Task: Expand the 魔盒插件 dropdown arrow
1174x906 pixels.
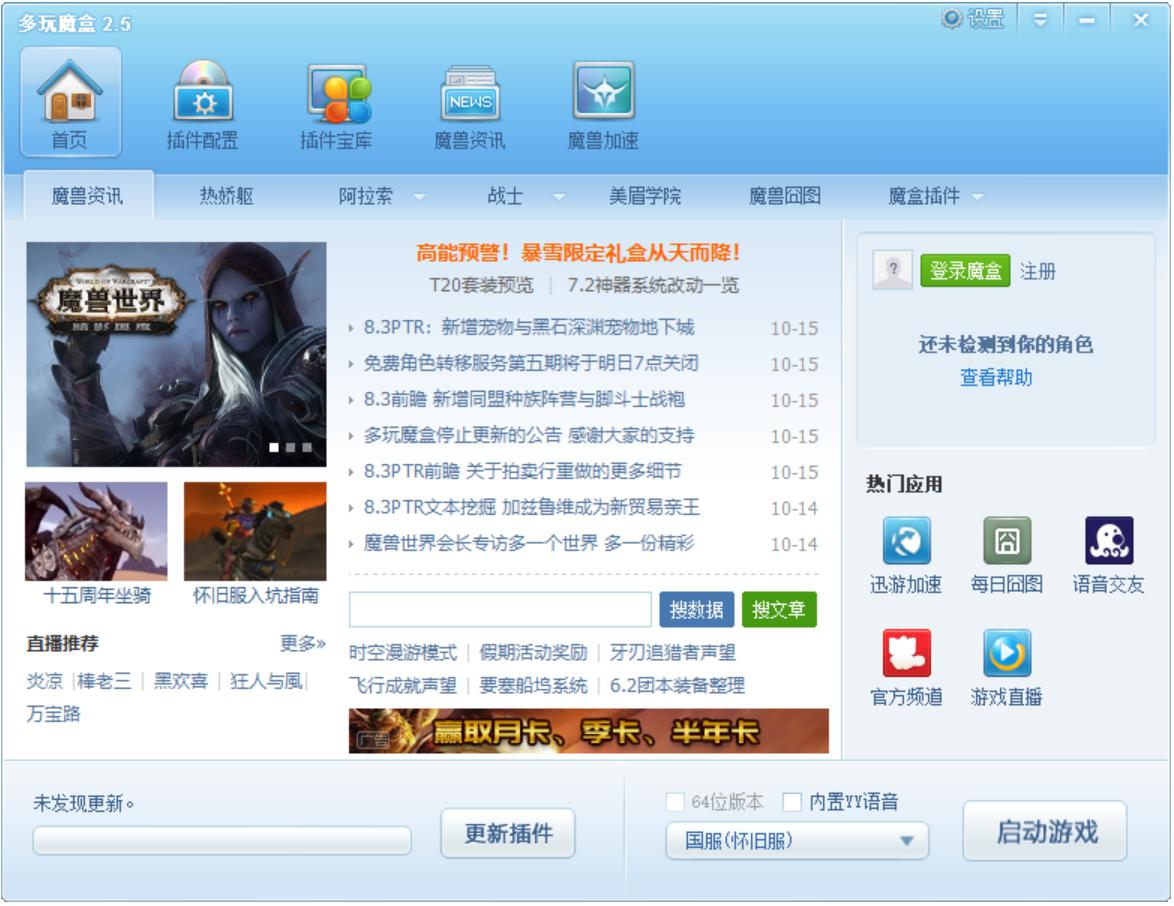Action: (x=977, y=197)
